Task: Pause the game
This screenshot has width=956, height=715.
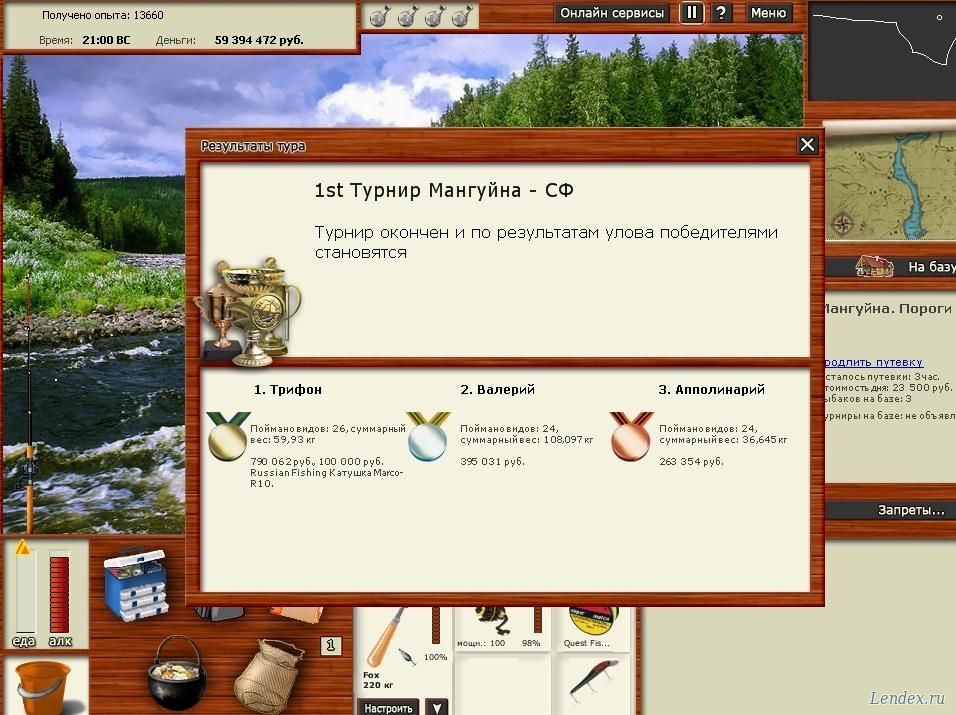Action: (691, 13)
